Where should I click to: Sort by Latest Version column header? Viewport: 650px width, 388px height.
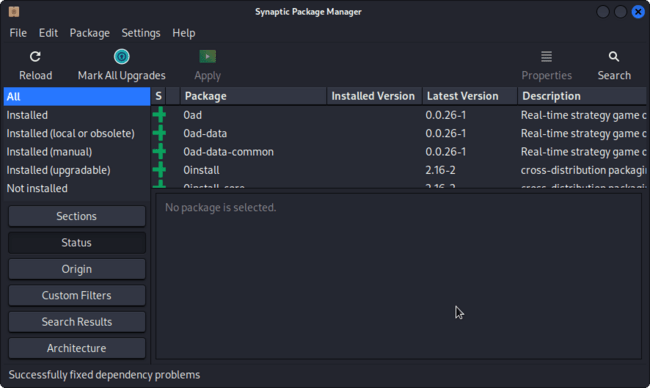tap(470, 96)
